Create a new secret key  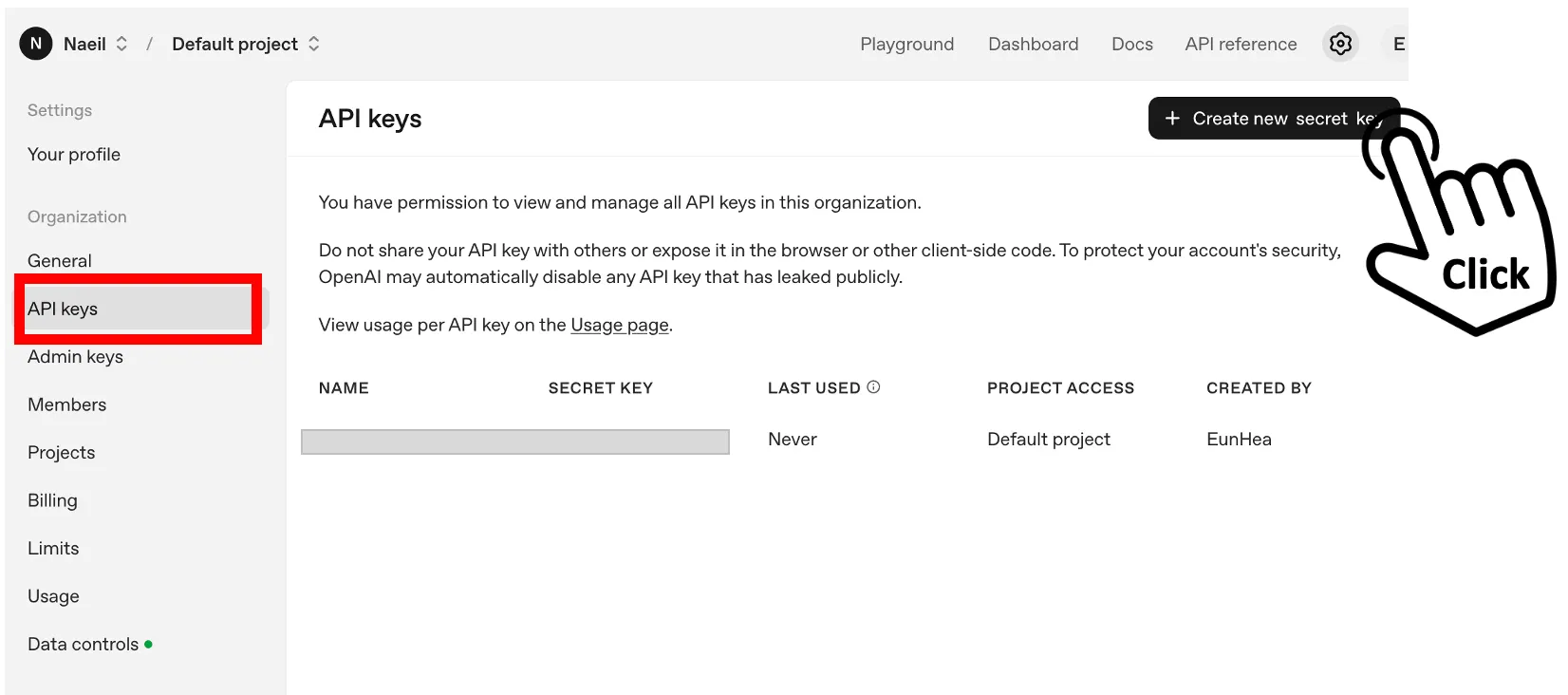pyautogui.click(x=1272, y=119)
